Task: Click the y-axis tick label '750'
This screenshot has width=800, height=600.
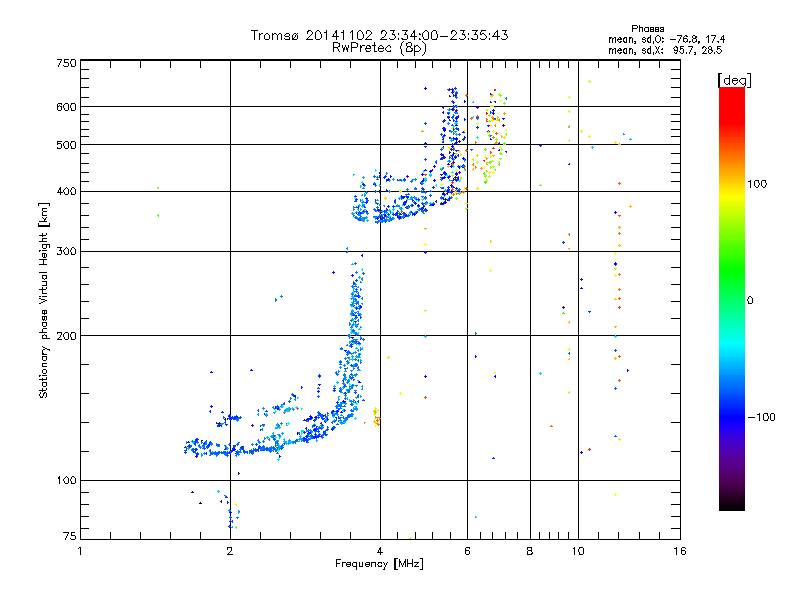Action: tap(66, 63)
